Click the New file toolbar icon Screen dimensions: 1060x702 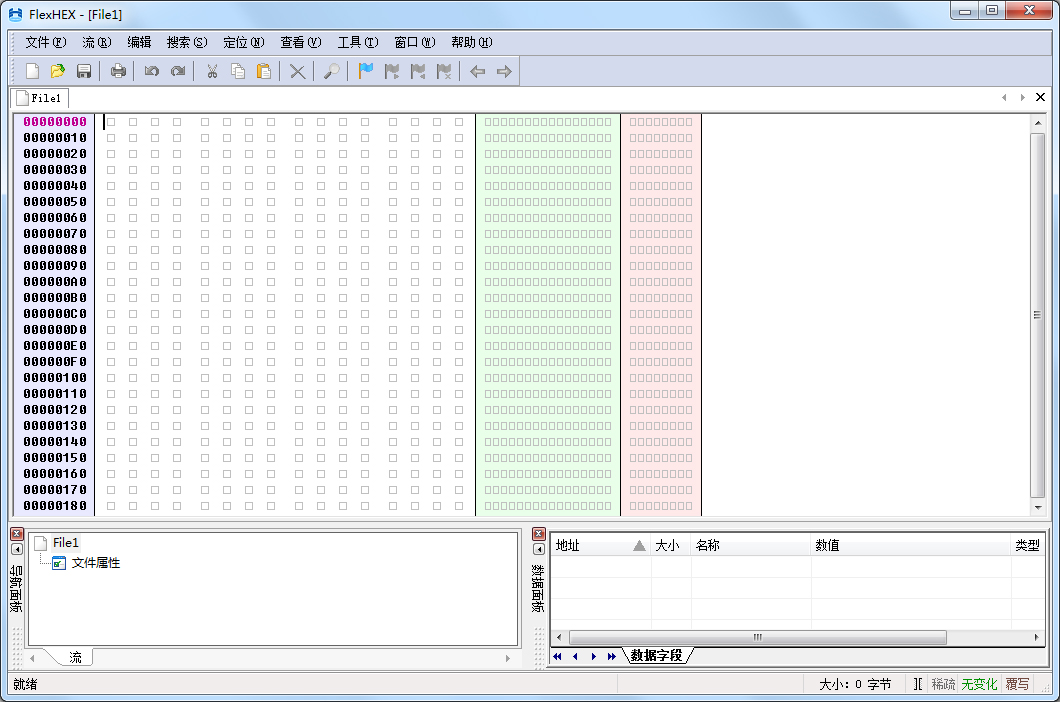tap(32, 71)
